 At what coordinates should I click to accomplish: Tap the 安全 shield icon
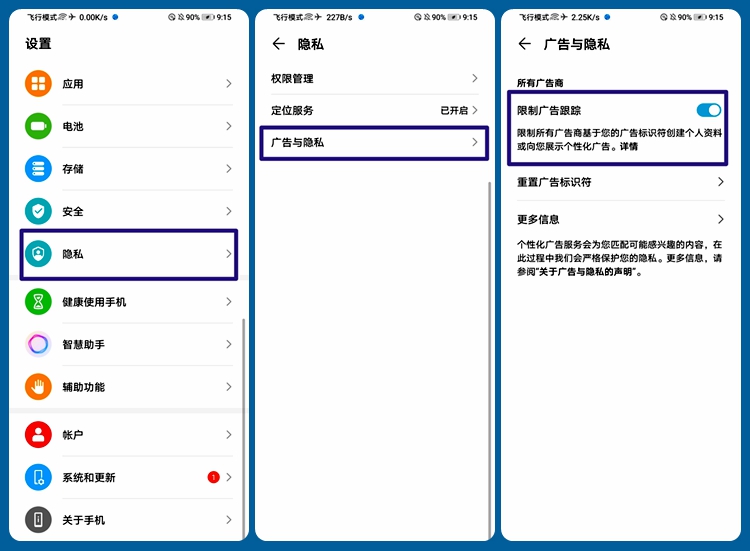point(38,211)
